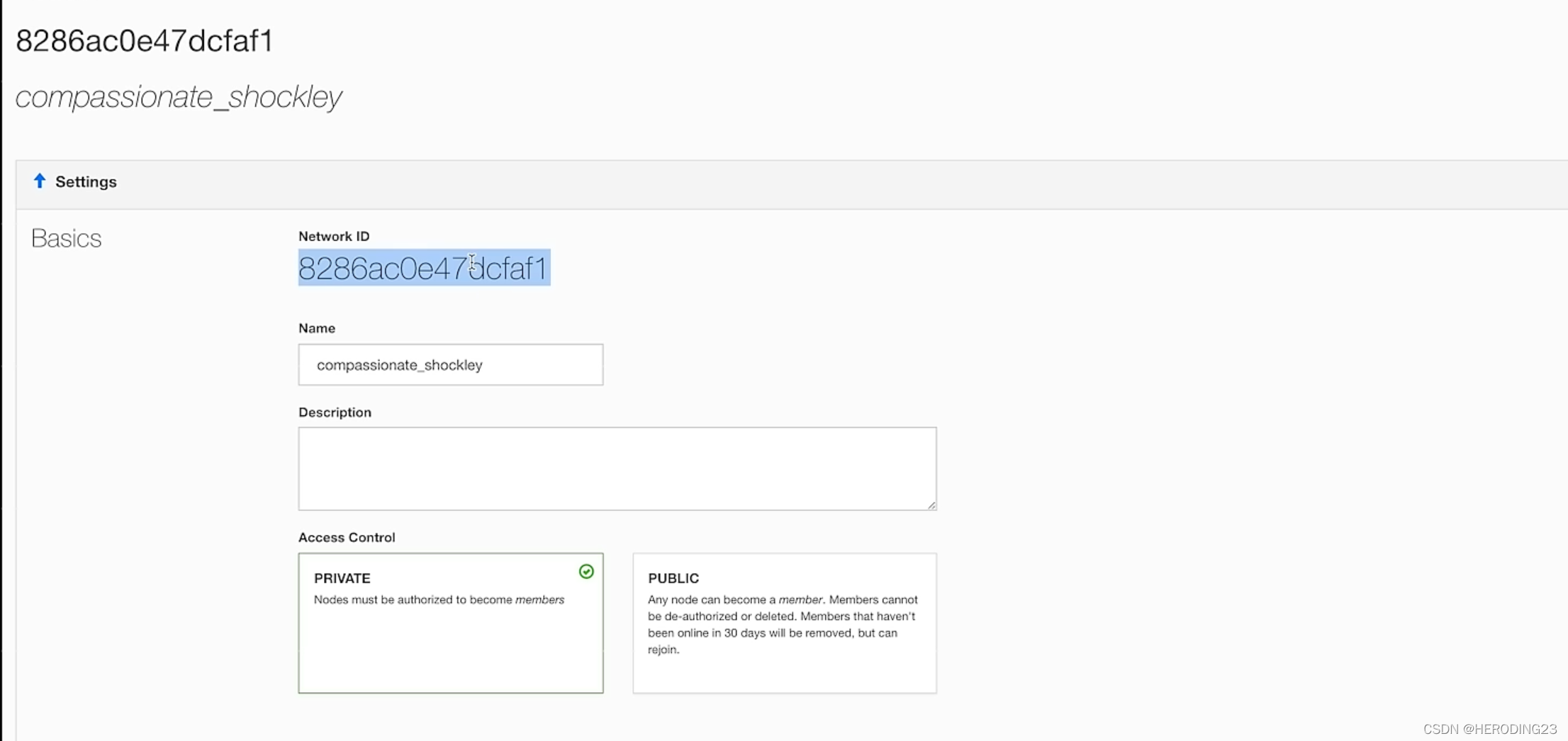Click the Basics section heading

[67, 239]
